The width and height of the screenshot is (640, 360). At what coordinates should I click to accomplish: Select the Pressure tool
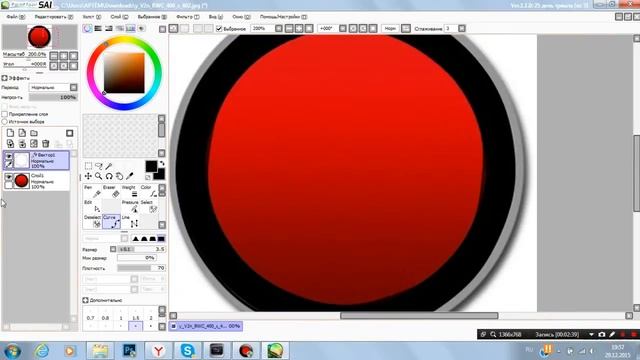(130, 206)
